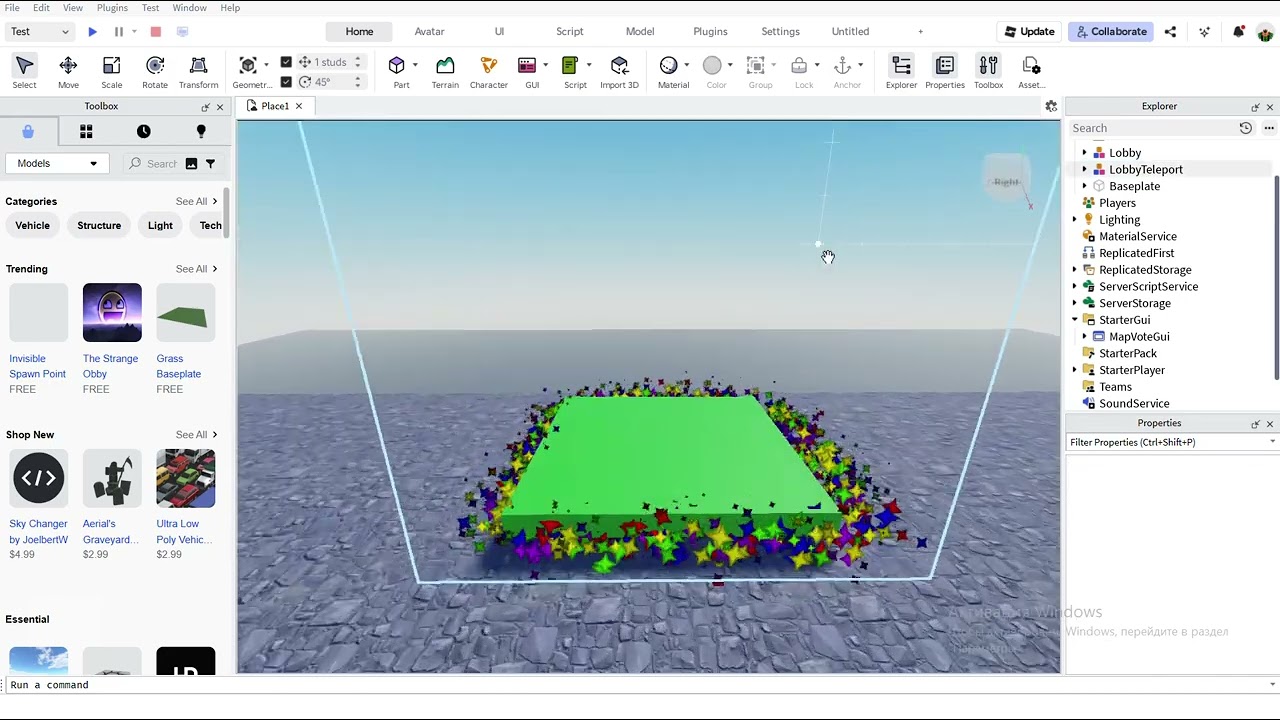This screenshot has height=720, width=1280.
Task: Switch to the UI ribbon tab
Action: coord(499,32)
